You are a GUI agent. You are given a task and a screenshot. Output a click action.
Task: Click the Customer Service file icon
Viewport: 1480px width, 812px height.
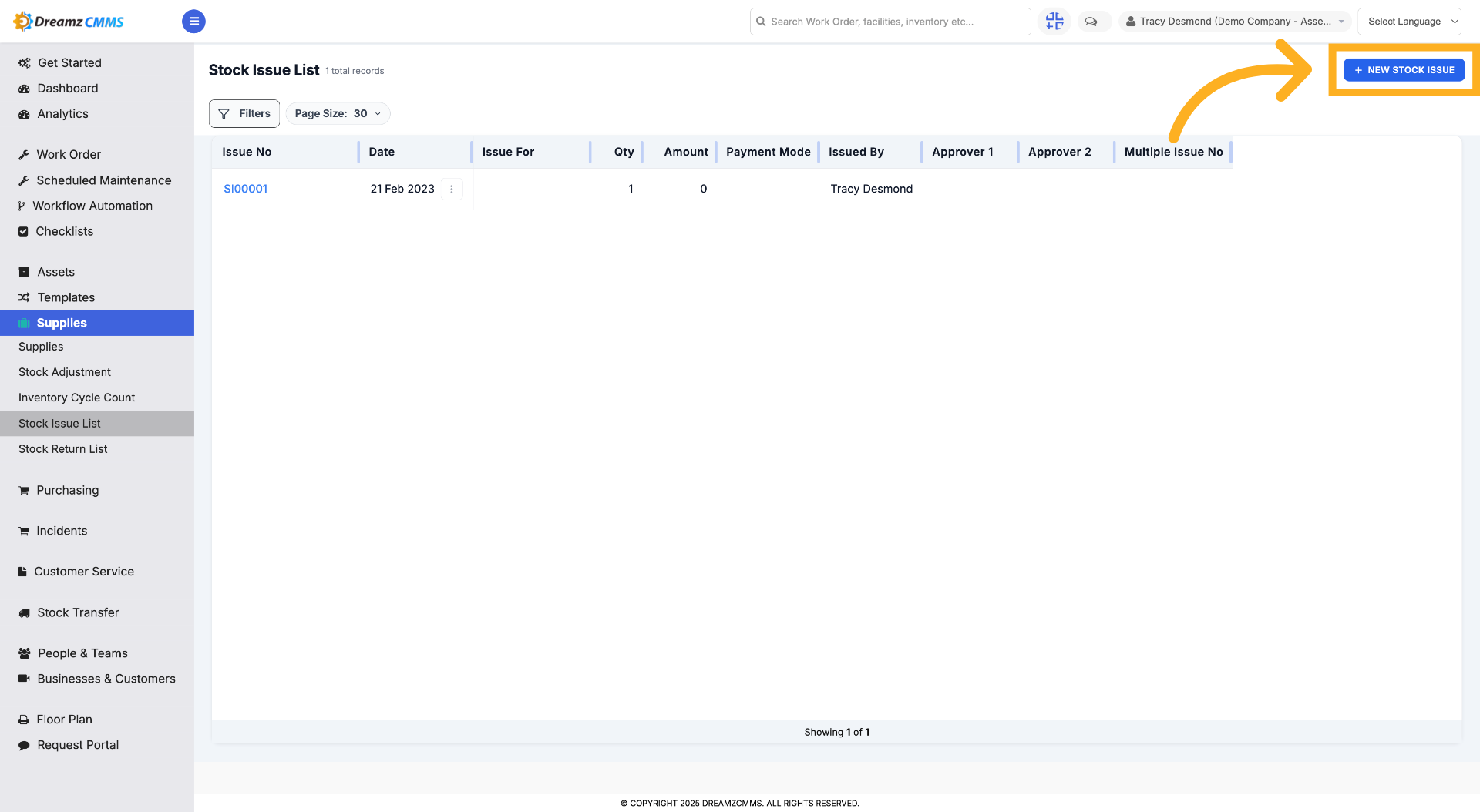[22, 572]
